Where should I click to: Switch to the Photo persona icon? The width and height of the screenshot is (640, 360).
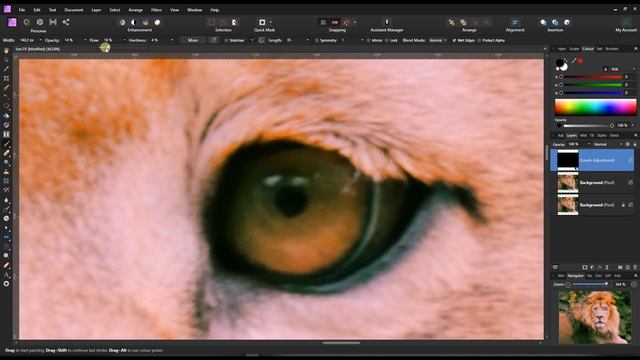click(x=12, y=22)
